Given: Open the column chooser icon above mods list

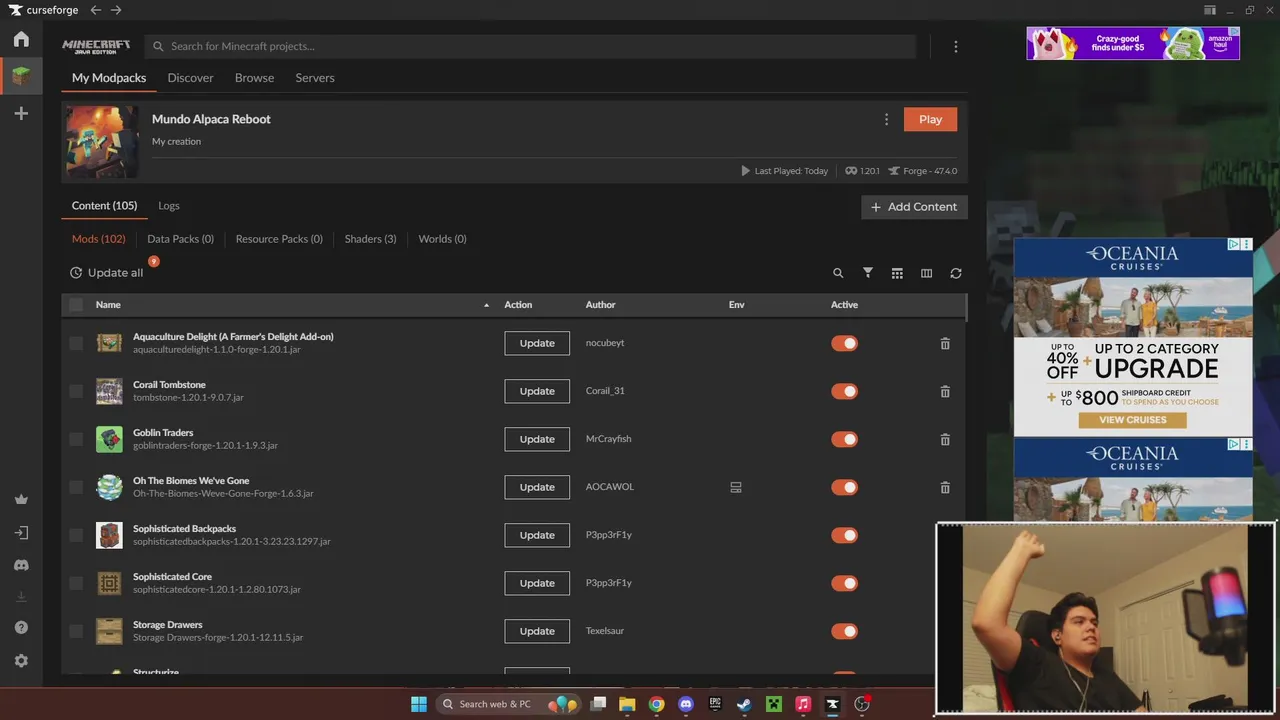Looking at the screenshot, I should tap(926, 273).
